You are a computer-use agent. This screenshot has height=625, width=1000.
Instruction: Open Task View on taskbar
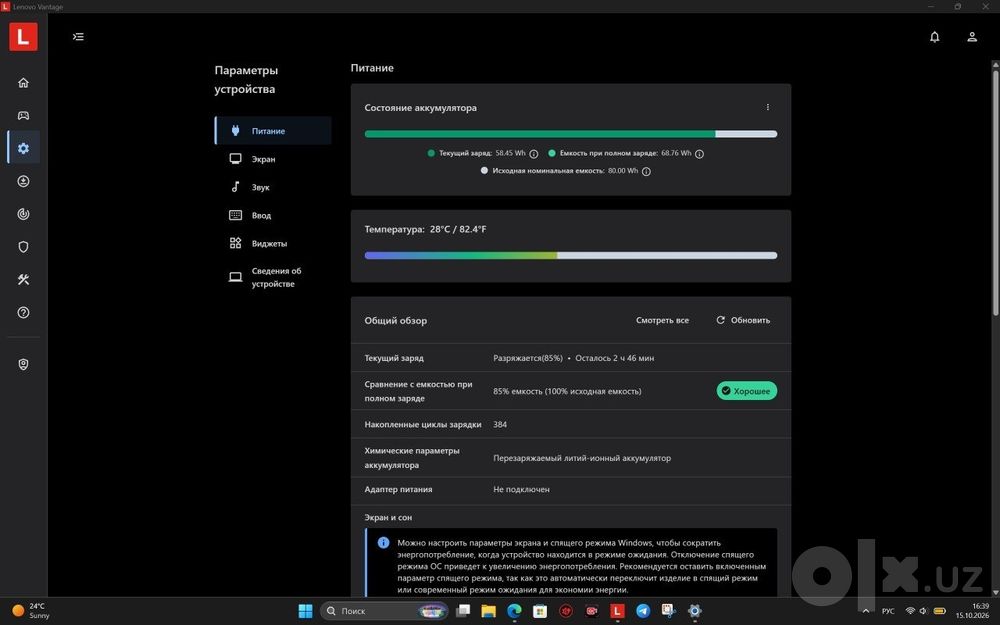pyautogui.click(x=463, y=611)
